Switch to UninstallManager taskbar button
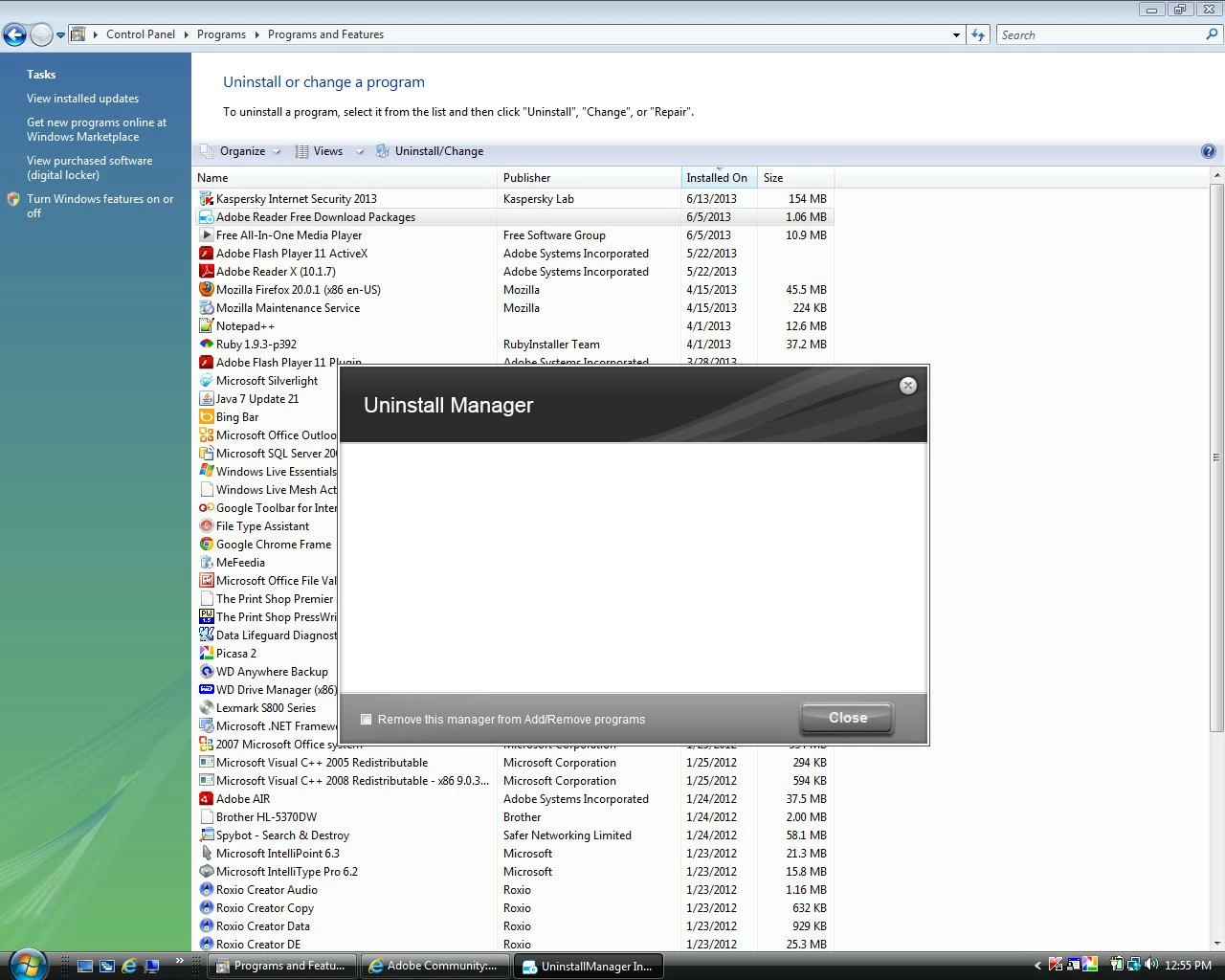The height and width of the screenshot is (980, 1225). [x=589, y=966]
